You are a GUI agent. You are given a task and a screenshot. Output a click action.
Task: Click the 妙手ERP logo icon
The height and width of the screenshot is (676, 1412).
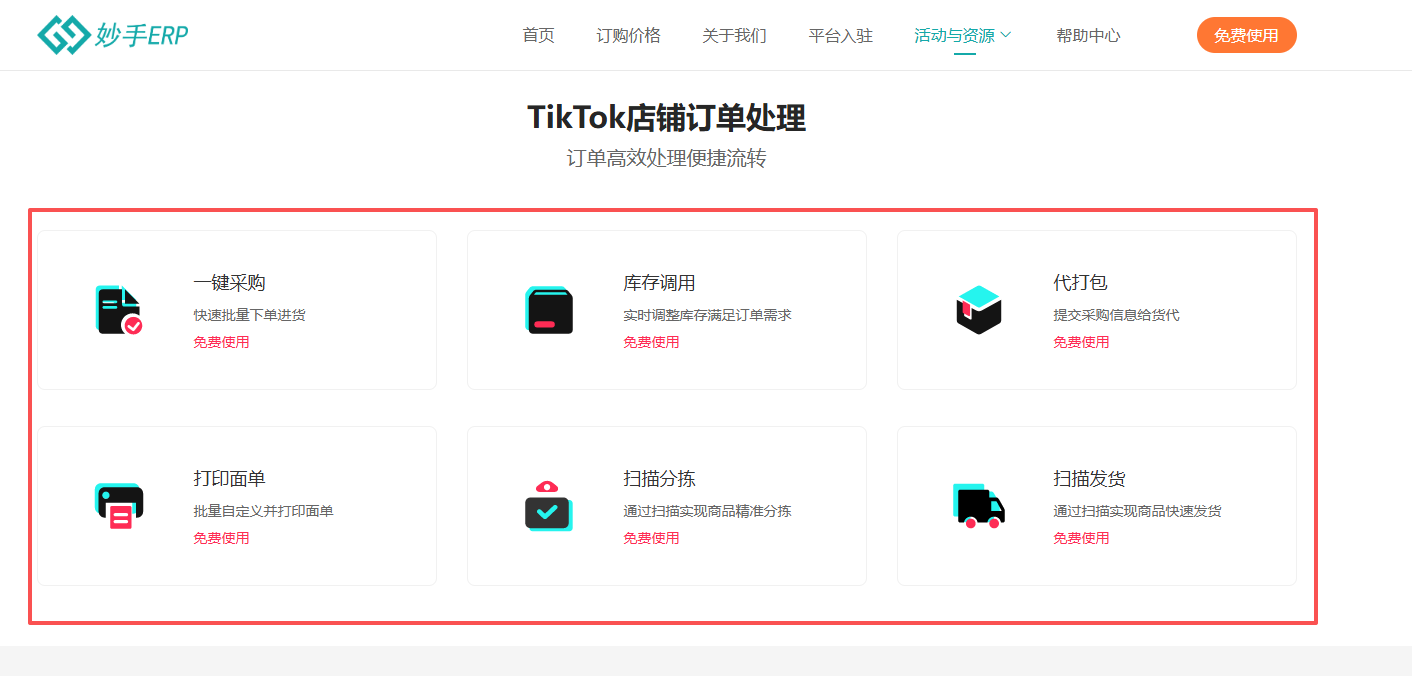click(64, 35)
